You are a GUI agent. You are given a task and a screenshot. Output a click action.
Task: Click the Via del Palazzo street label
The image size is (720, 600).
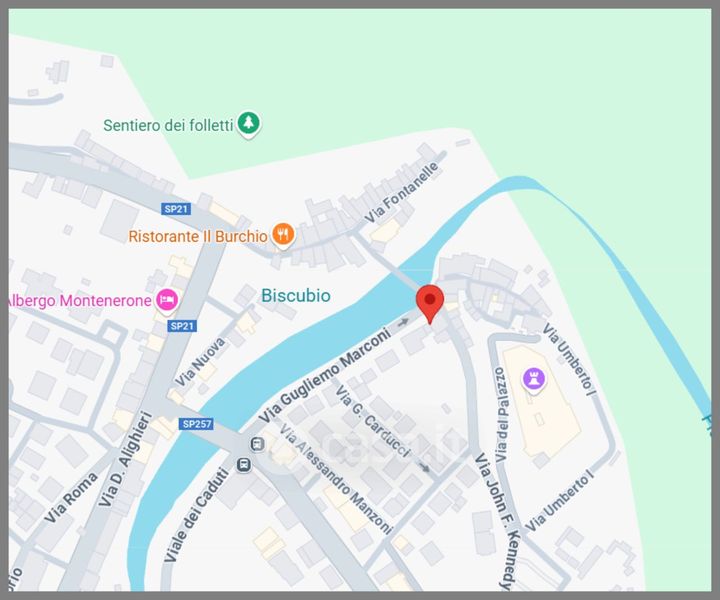click(501, 414)
